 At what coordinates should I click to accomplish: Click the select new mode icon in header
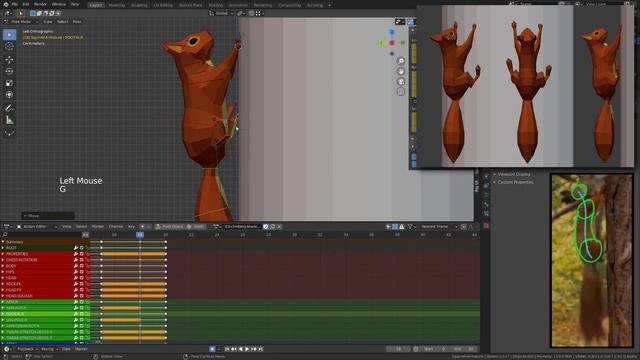(33, 13)
